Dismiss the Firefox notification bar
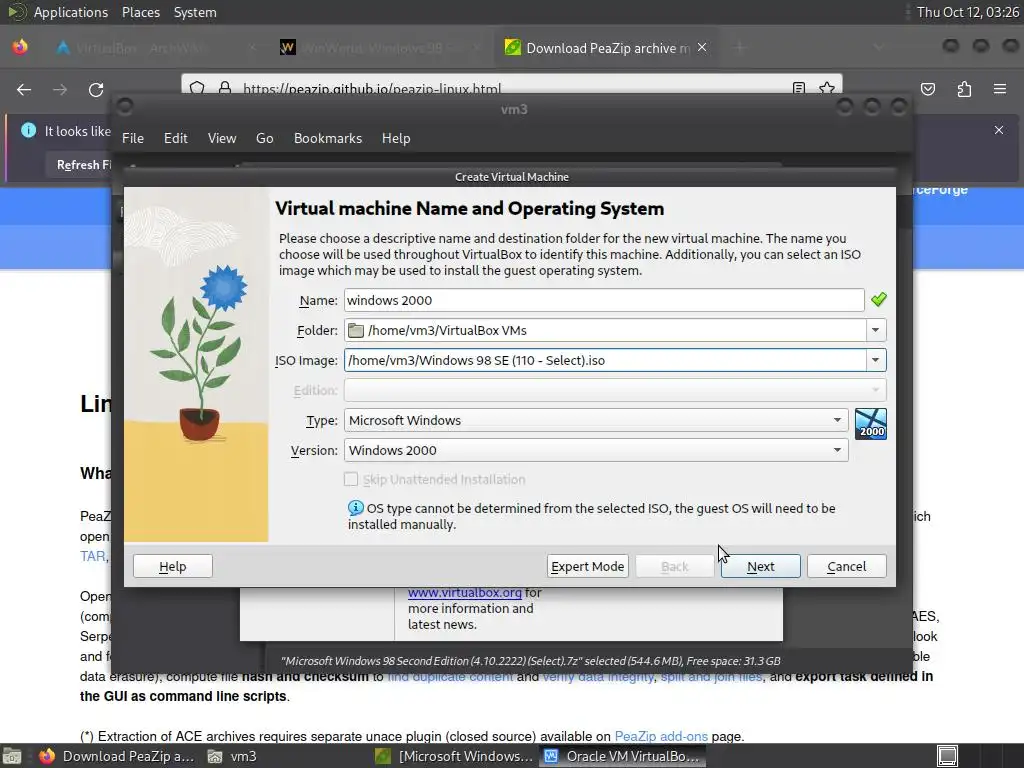 999,130
